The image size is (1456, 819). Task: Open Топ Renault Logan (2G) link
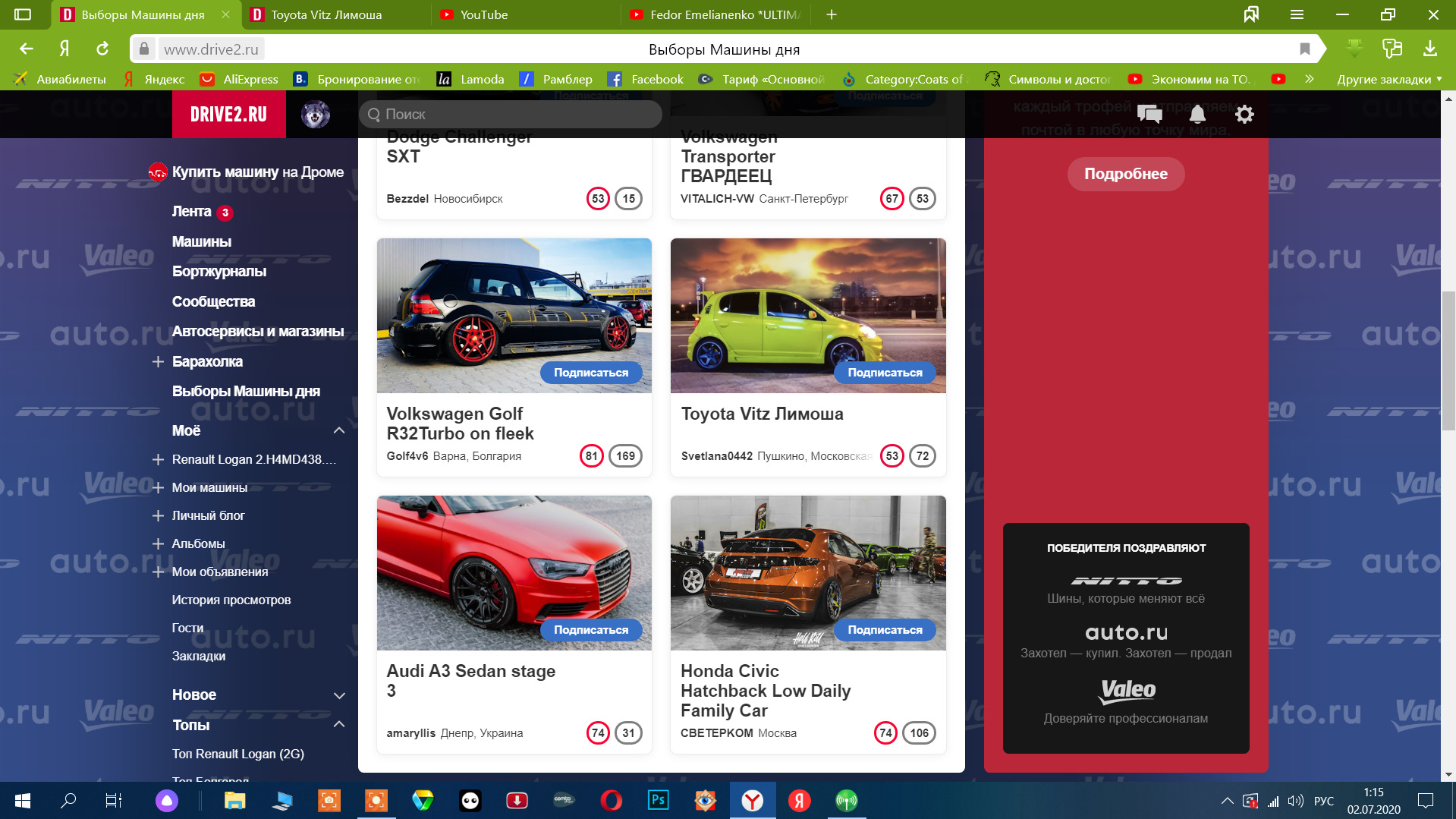tap(238, 754)
